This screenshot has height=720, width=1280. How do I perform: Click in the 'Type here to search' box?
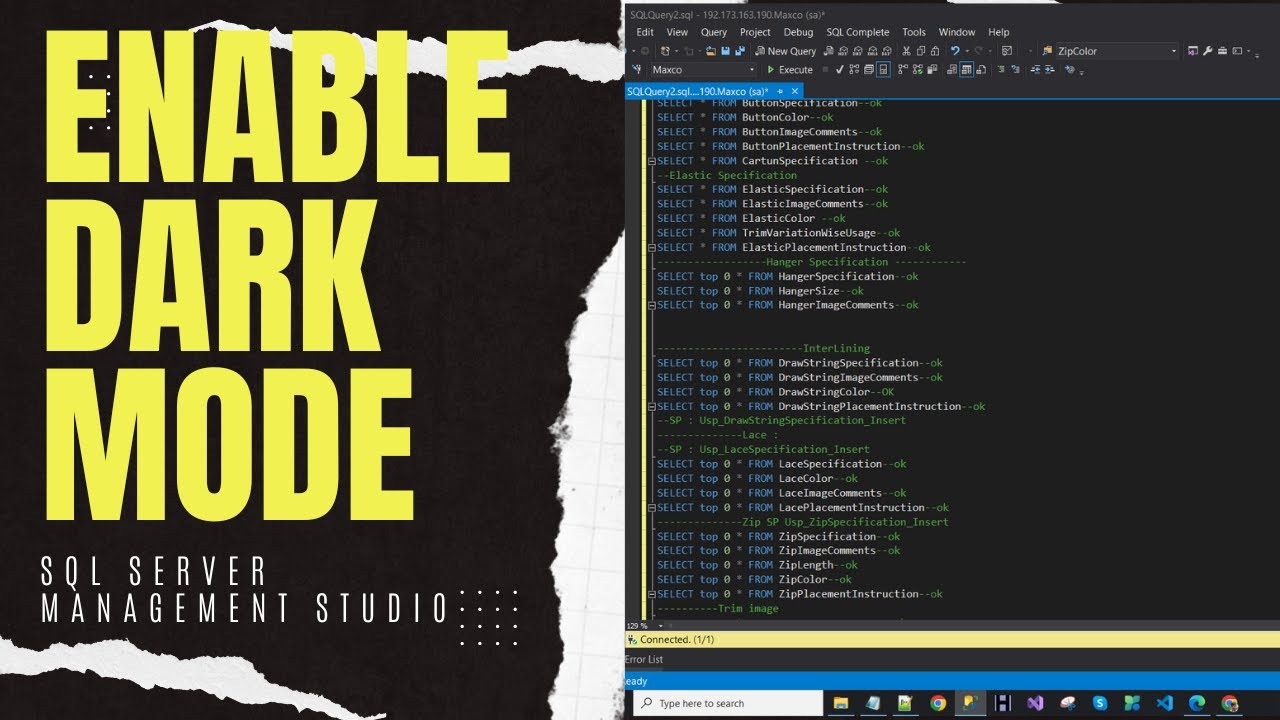(x=728, y=704)
